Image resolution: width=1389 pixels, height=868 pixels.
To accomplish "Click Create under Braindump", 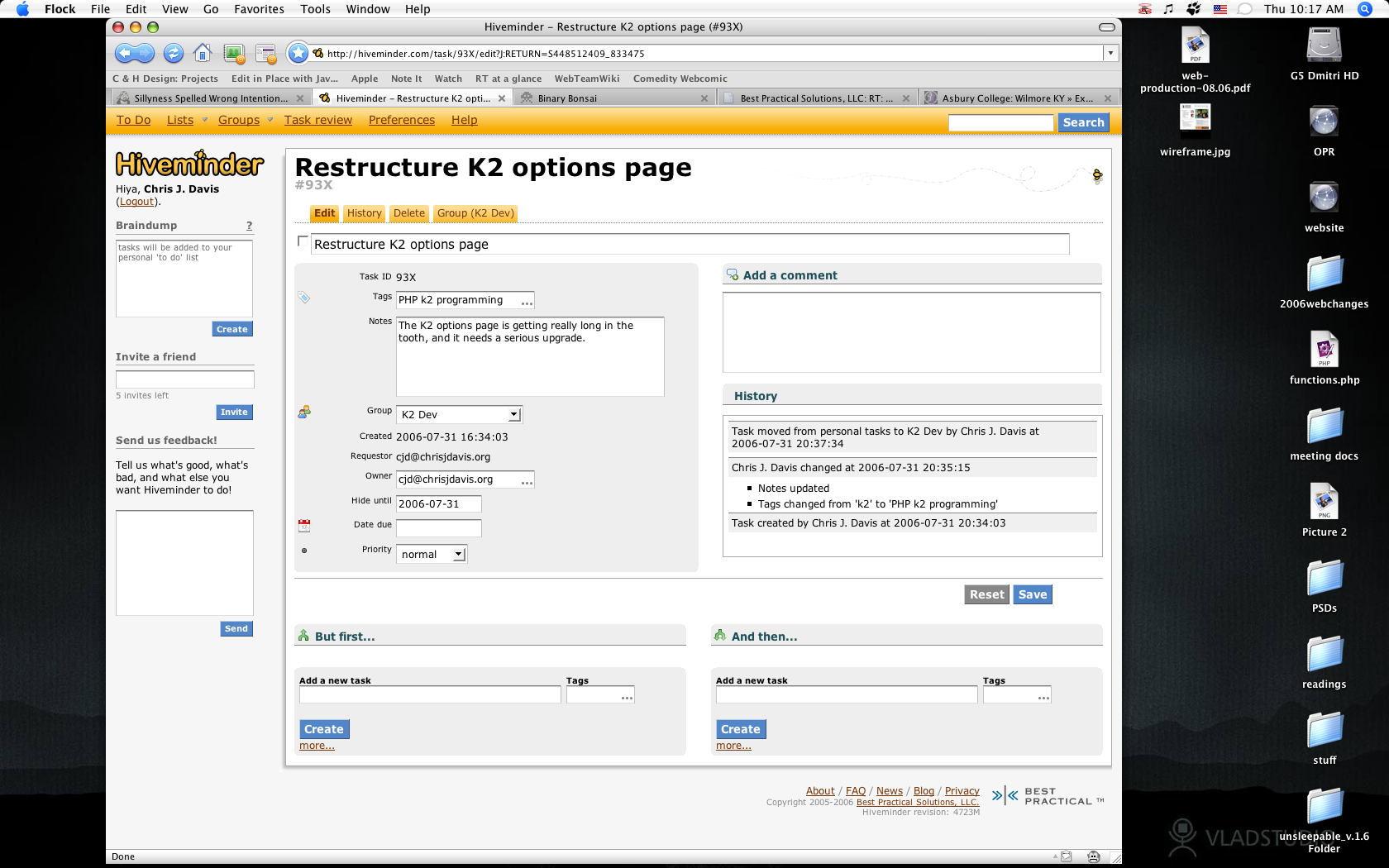I will 231,329.
